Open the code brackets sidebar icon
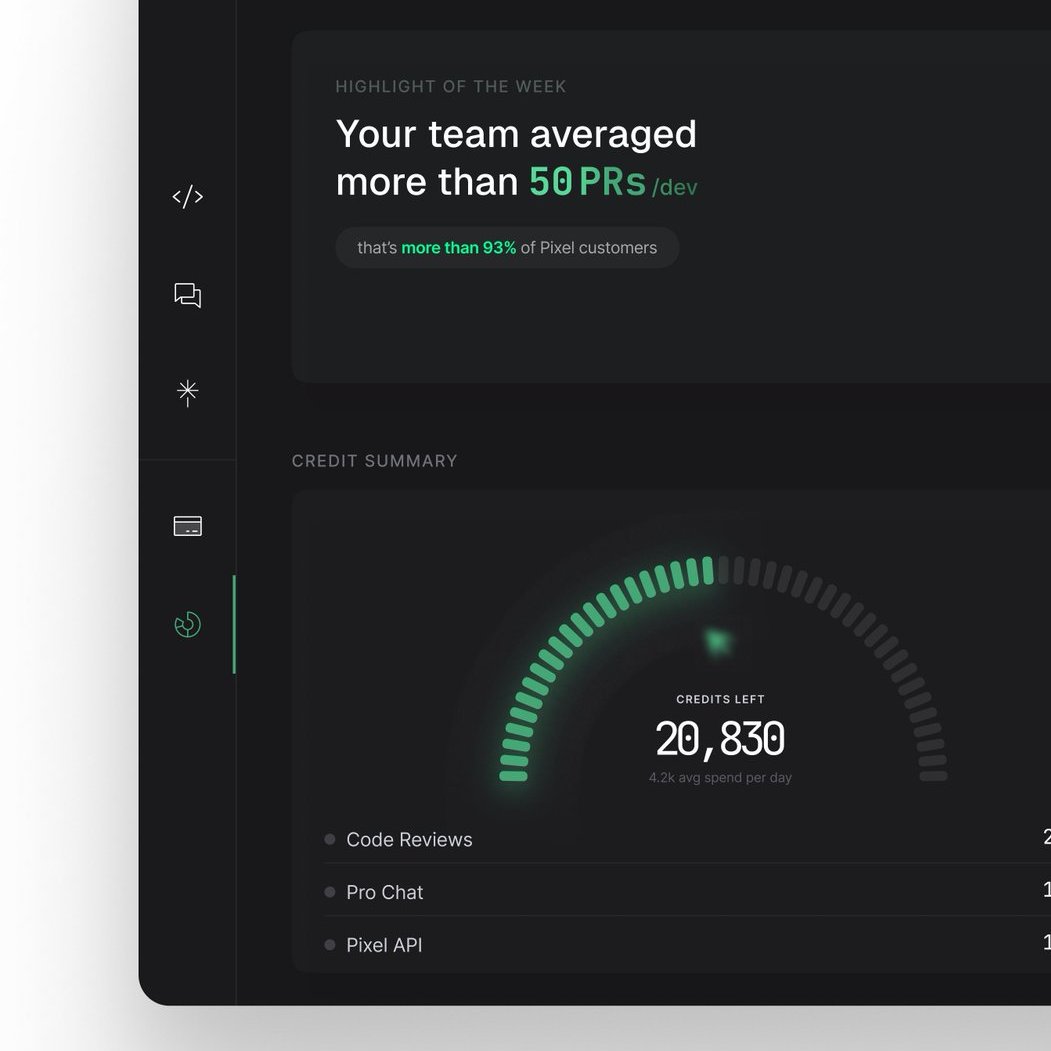 (188, 196)
